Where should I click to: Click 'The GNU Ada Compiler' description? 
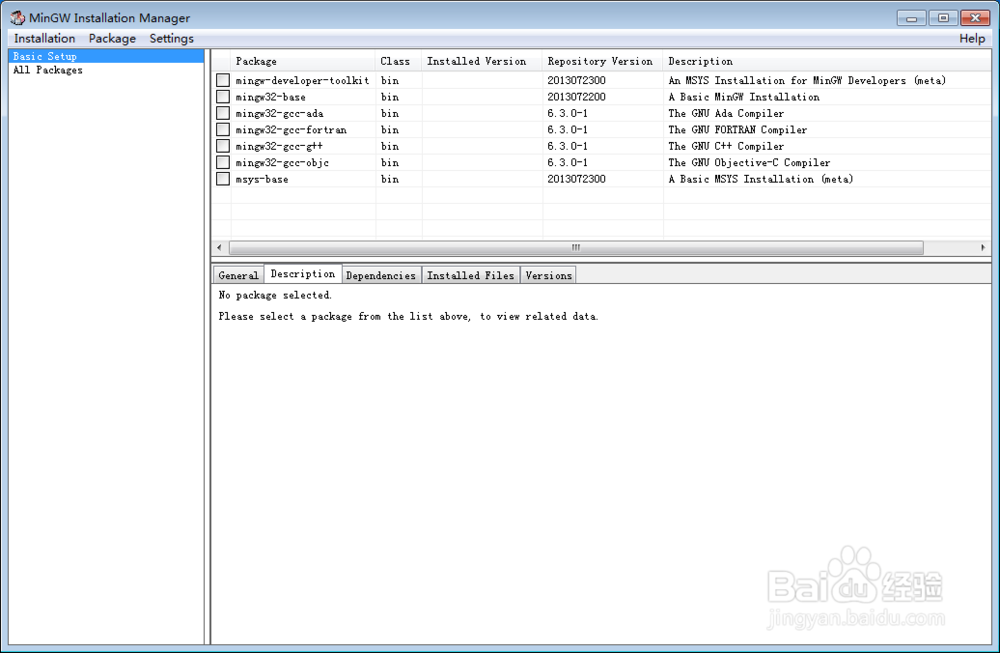click(x=726, y=114)
